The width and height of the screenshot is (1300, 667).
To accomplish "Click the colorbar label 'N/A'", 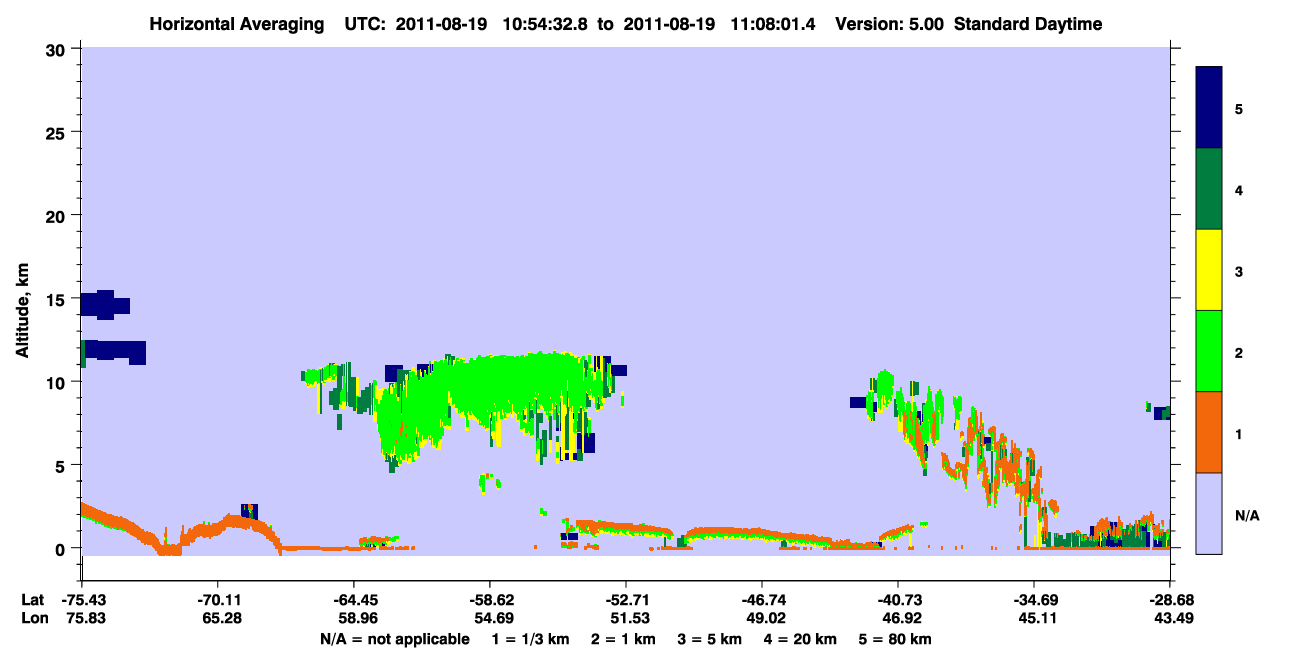I will [1247, 515].
